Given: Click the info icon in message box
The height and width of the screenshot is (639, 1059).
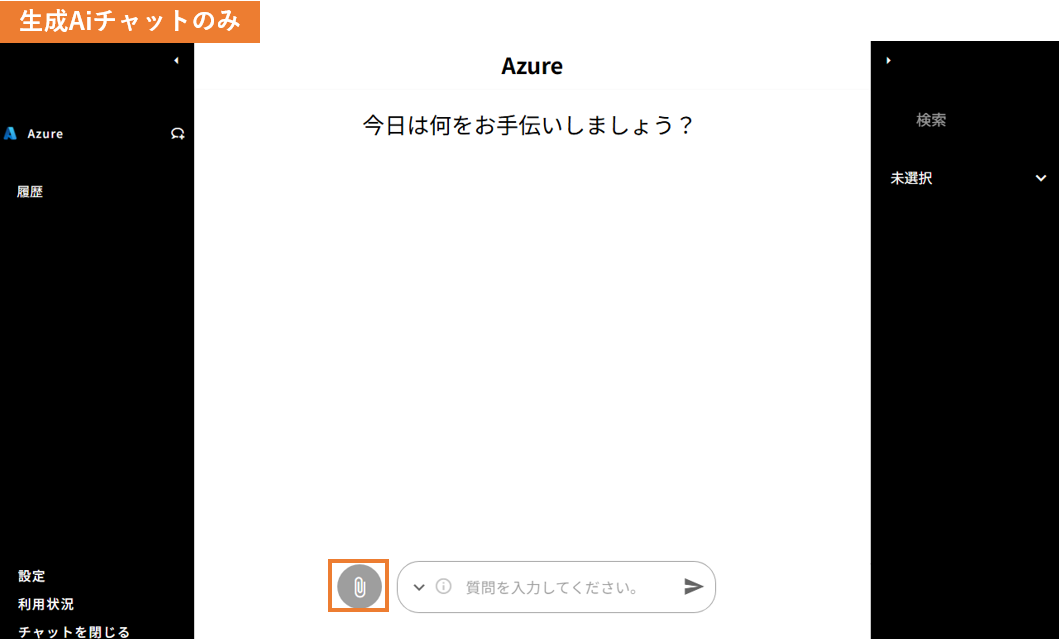Looking at the screenshot, I should click(443, 587).
